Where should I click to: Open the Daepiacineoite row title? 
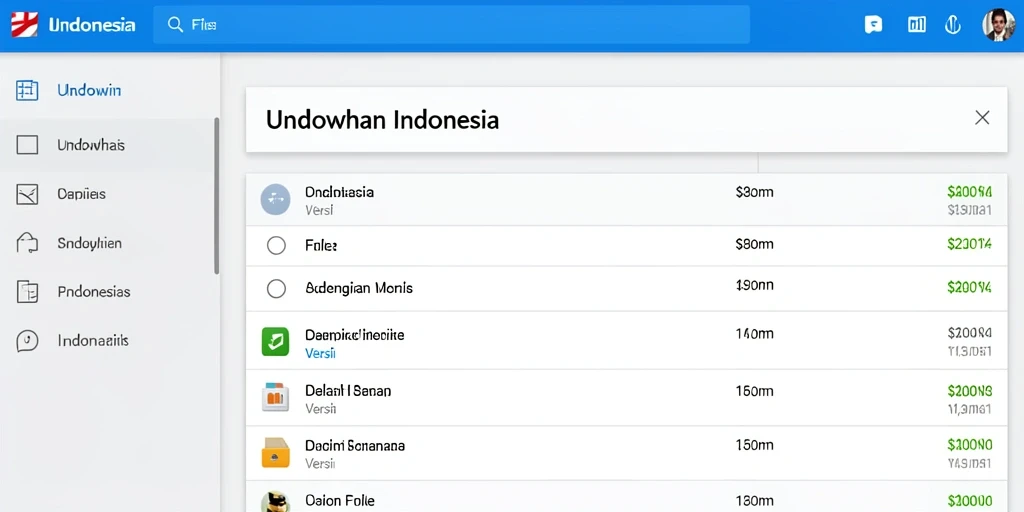pyautogui.click(x=355, y=335)
